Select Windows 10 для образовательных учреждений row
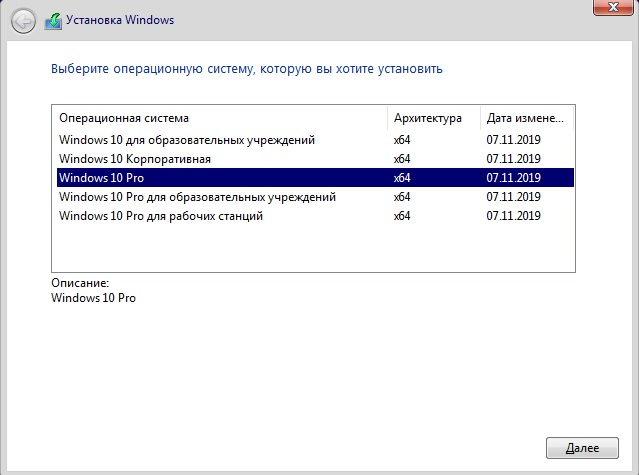The width and height of the screenshot is (639, 475). point(315,140)
